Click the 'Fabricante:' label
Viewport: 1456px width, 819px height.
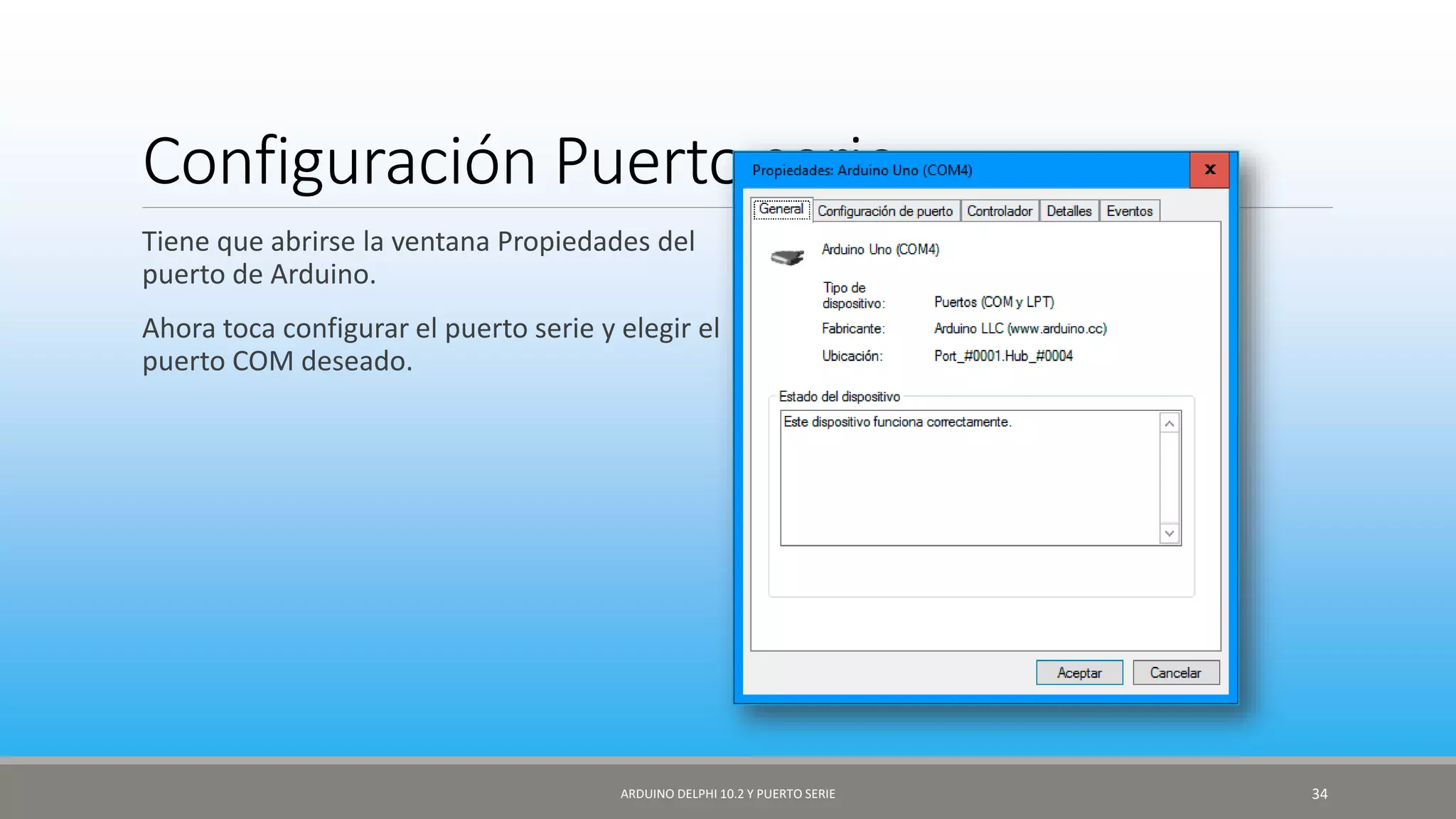tap(853, 328)
